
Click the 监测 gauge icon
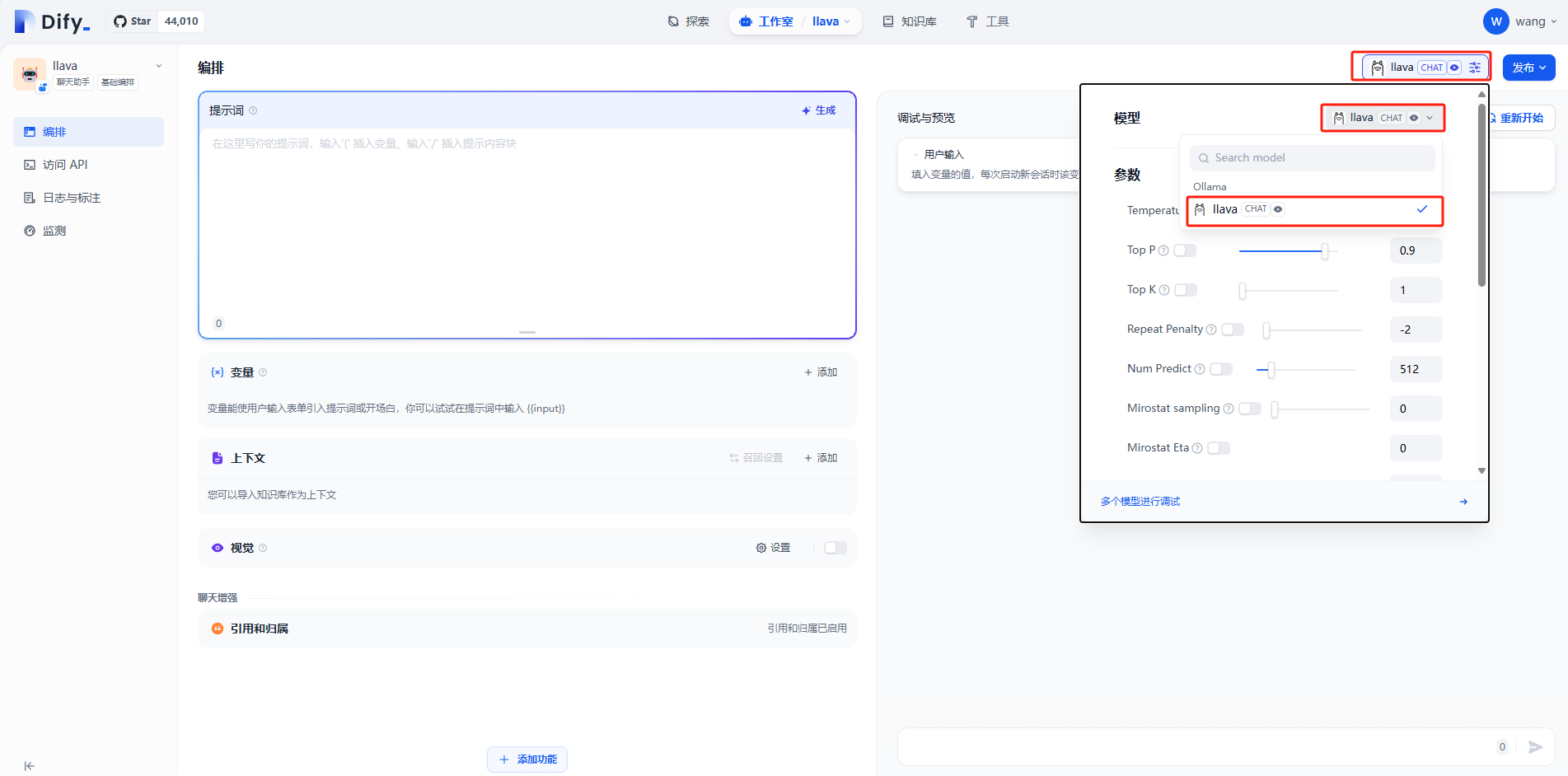tap(30, 231)
